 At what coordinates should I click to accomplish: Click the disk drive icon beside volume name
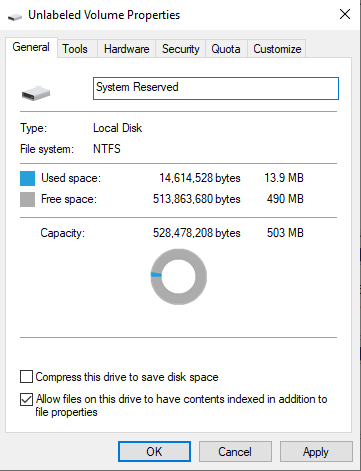36,93
